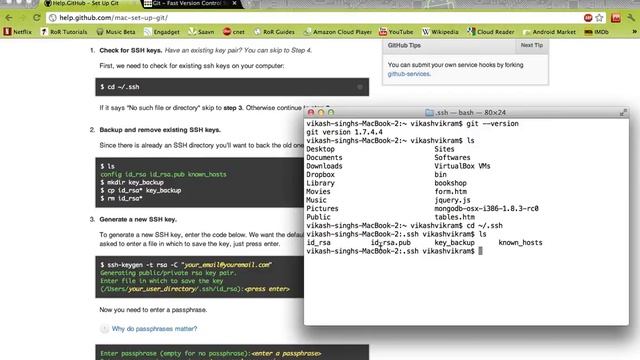Click 'git version 1.7.4.4' terminal output
The width and height of the screenshot is (640, 360).
click(x=344, y=132)
